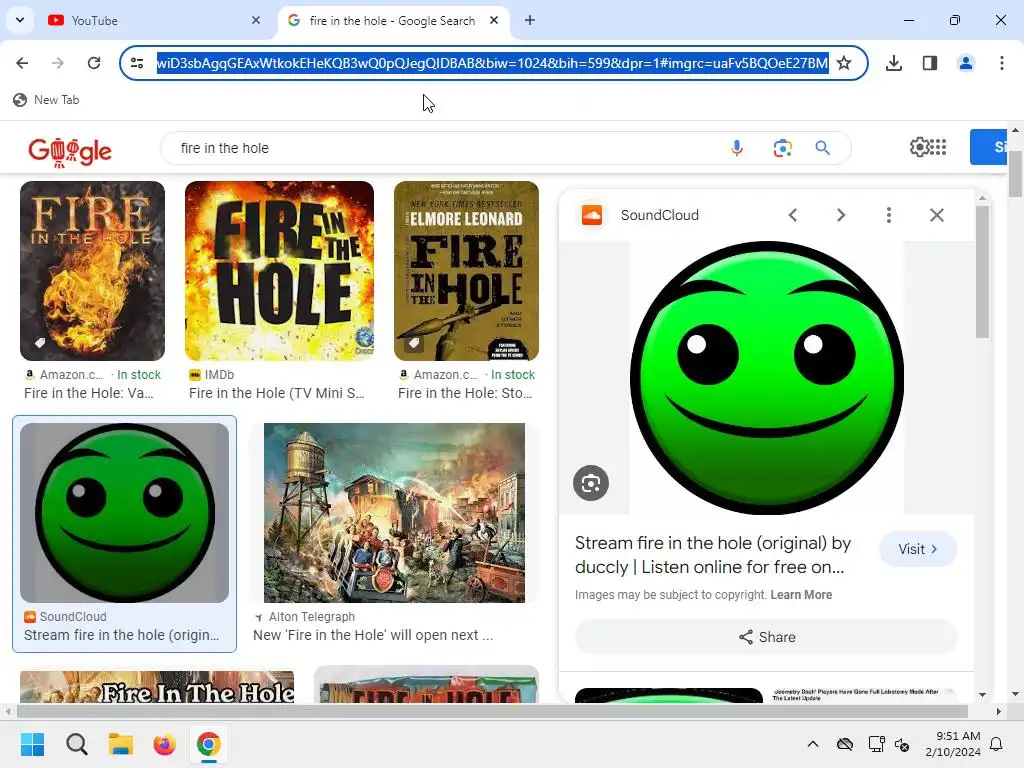Open Alton Telegraph roller coaster image

[x=394, y=513]
